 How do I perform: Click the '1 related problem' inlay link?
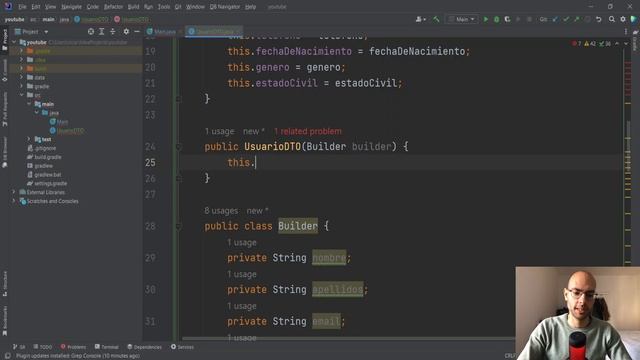[308, 131]
